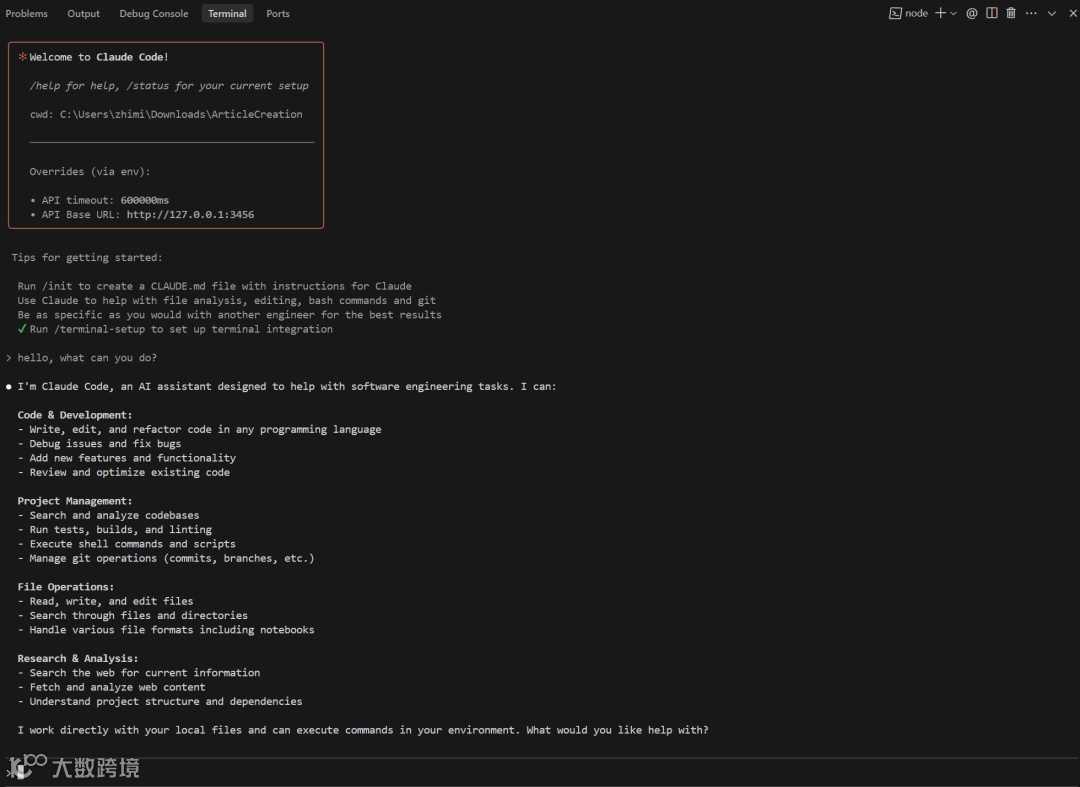1080x787 pixels.
Task: Click 'Search through files and directories' line
Action: [132, 616]
